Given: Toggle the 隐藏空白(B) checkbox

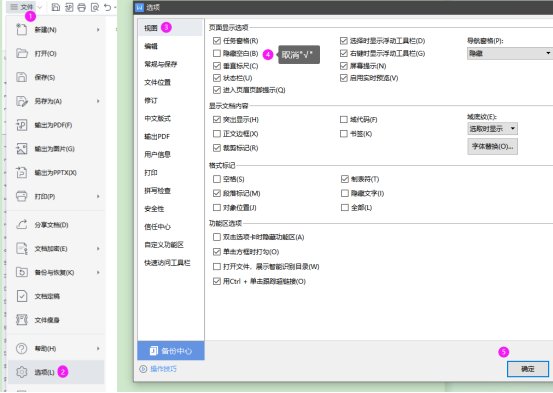Looking at the screenshot, I should (x=217, y=54).
